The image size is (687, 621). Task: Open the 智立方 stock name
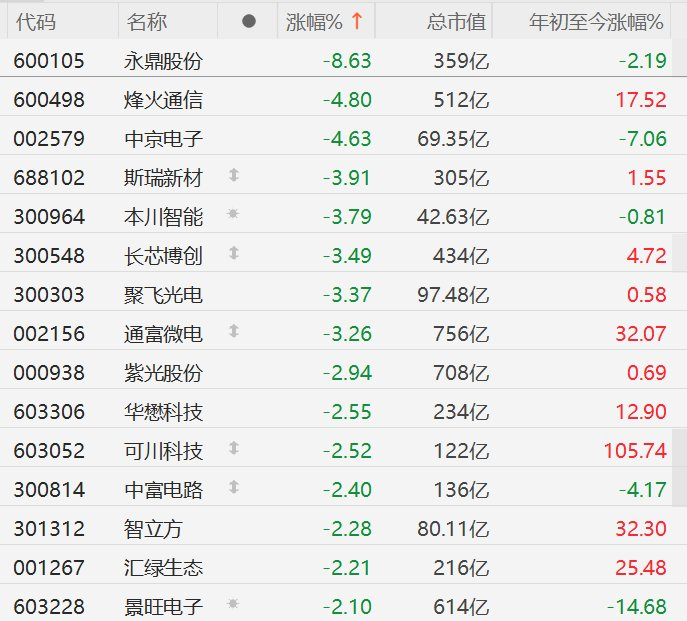[x=153, y=529]
